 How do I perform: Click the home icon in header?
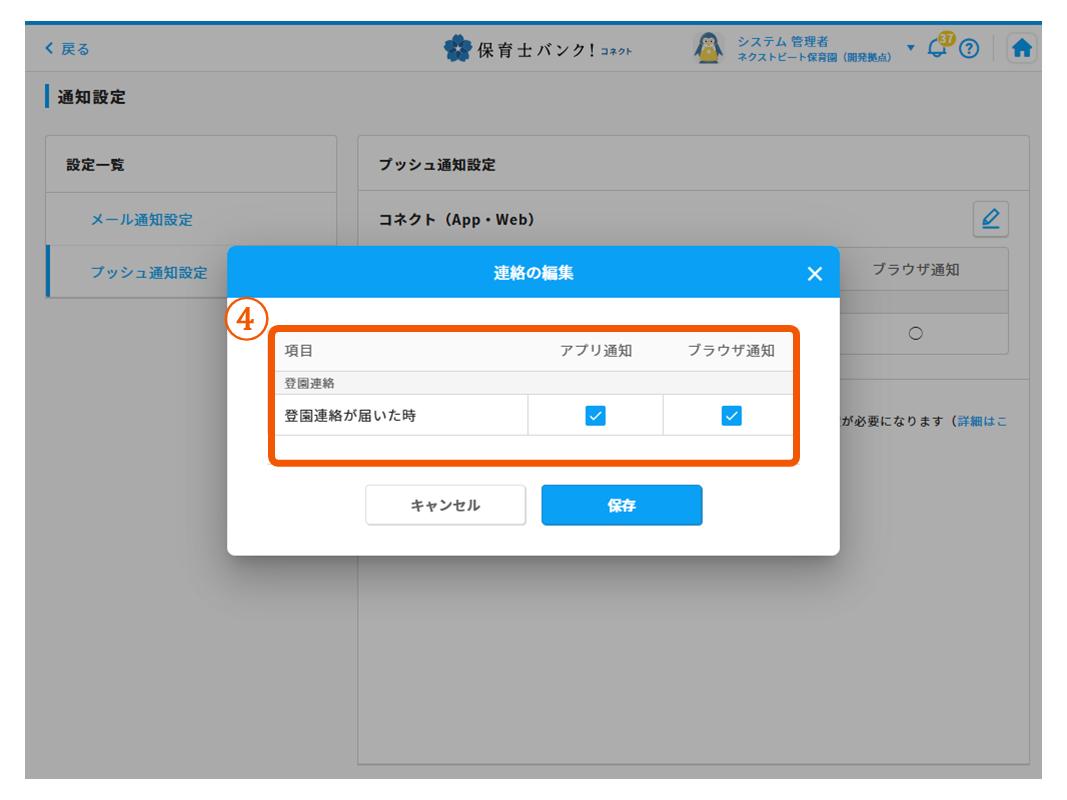(x=1021, y=49)
